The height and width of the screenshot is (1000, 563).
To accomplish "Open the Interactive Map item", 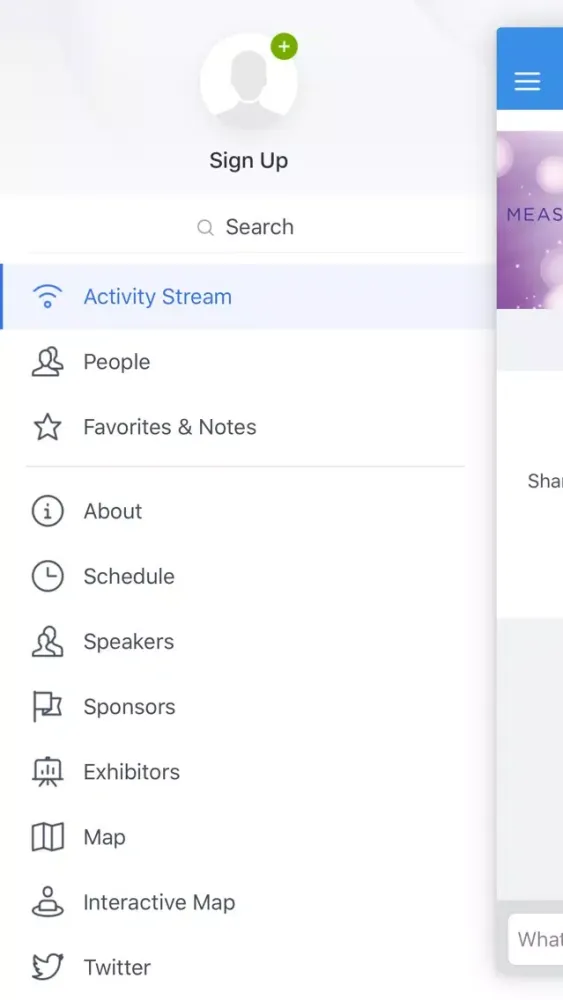I will (248, 902).
